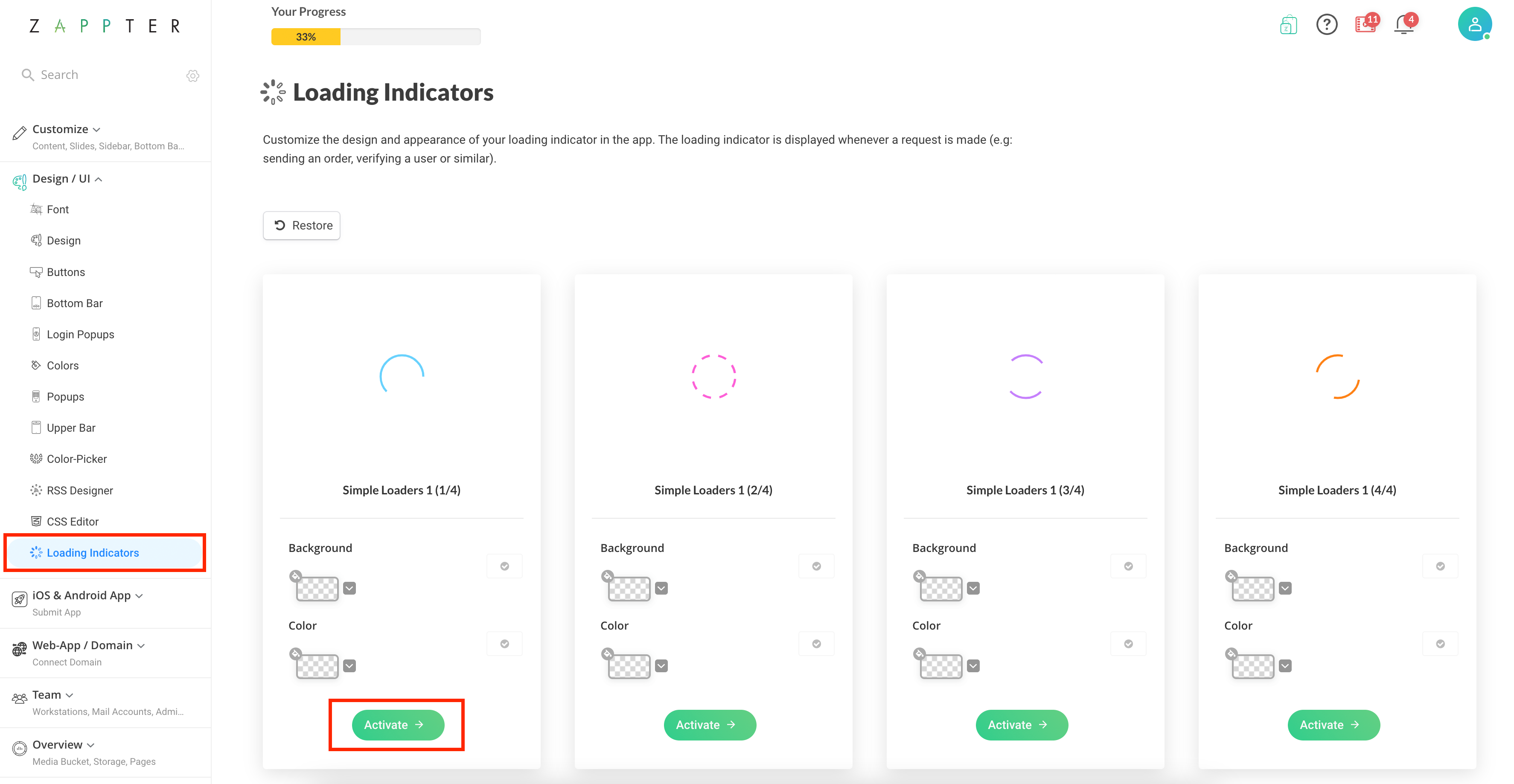Image resolution: width=1514 pixels, height=784 pixels.
Task: Open the CSS Editor menu item
Action: [72, 521]
